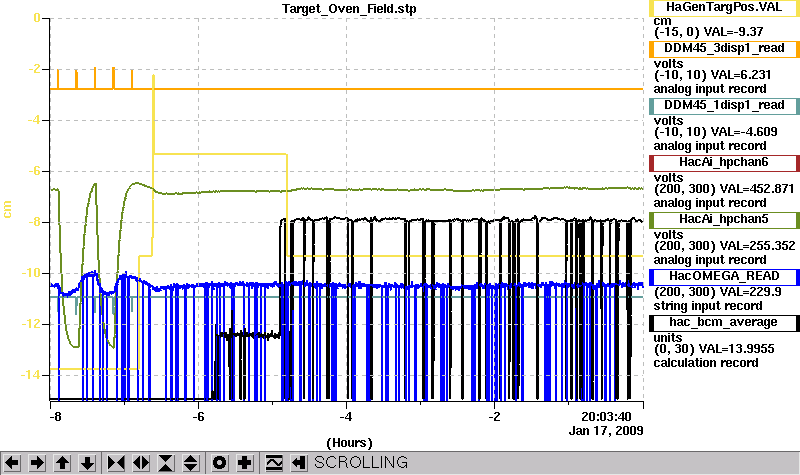The image size is (800, 475).
Task: Click the 20:03:40 timestamp on the x-axis
Action: click(x=607, y=417)
